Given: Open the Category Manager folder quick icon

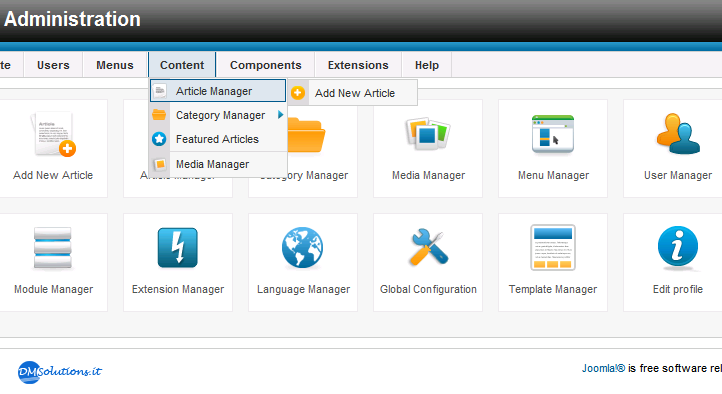Looking at the screenshot, I should tap(306, 135).
